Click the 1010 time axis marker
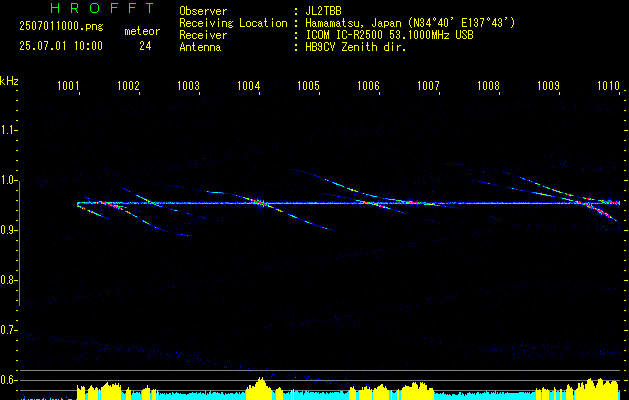629x400 pixels. [x=609, y=85]
